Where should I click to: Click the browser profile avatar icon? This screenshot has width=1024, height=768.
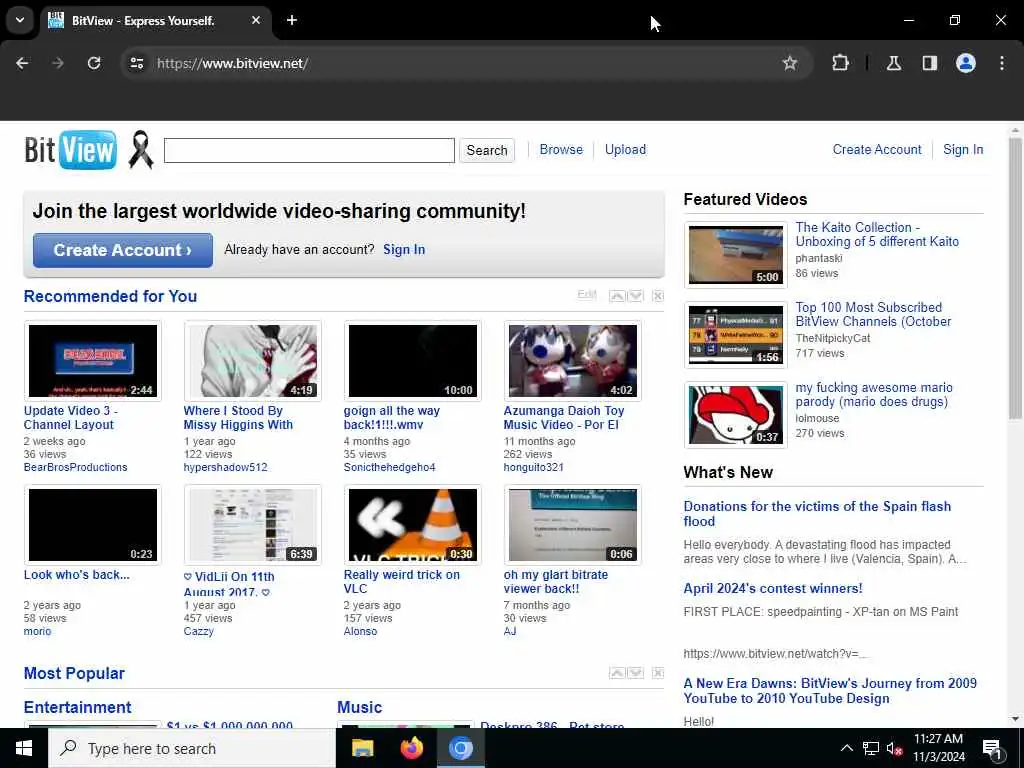click(x=966, y=63)
